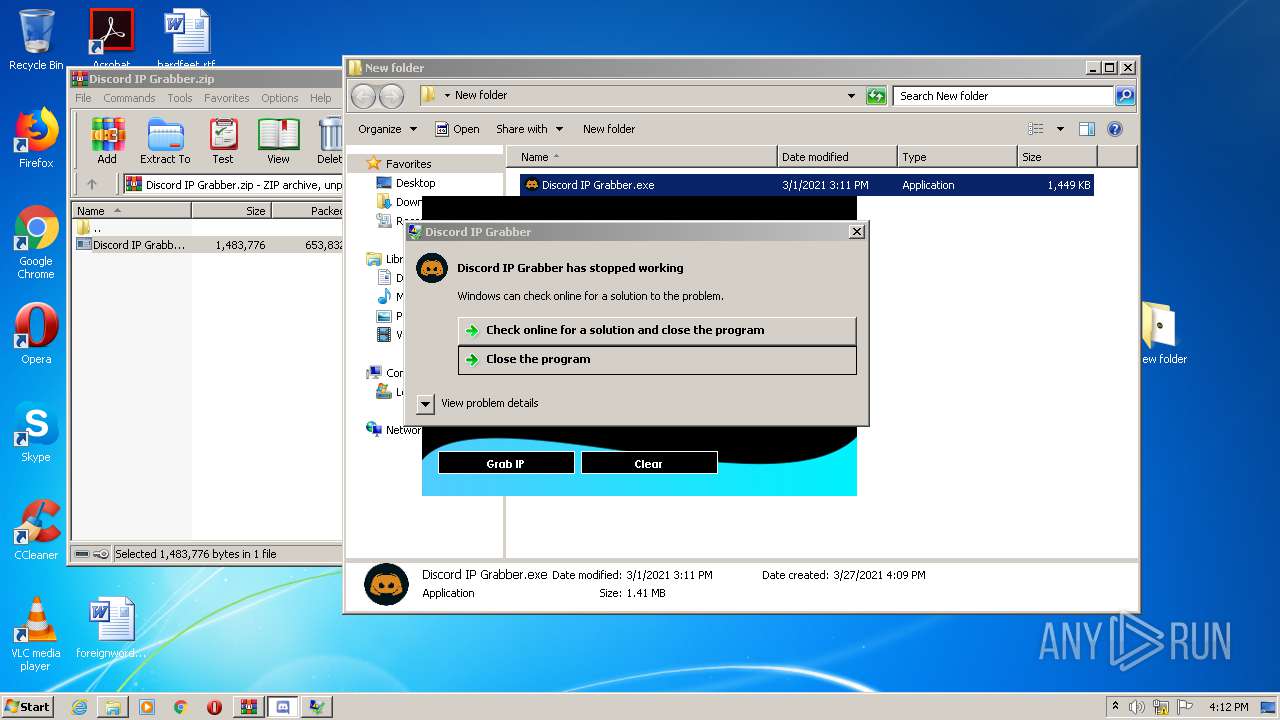This screenshot has height=720, width=1280.
Task: Open the Commands menu in WinRAR
Action: click(x=129, y=98)
